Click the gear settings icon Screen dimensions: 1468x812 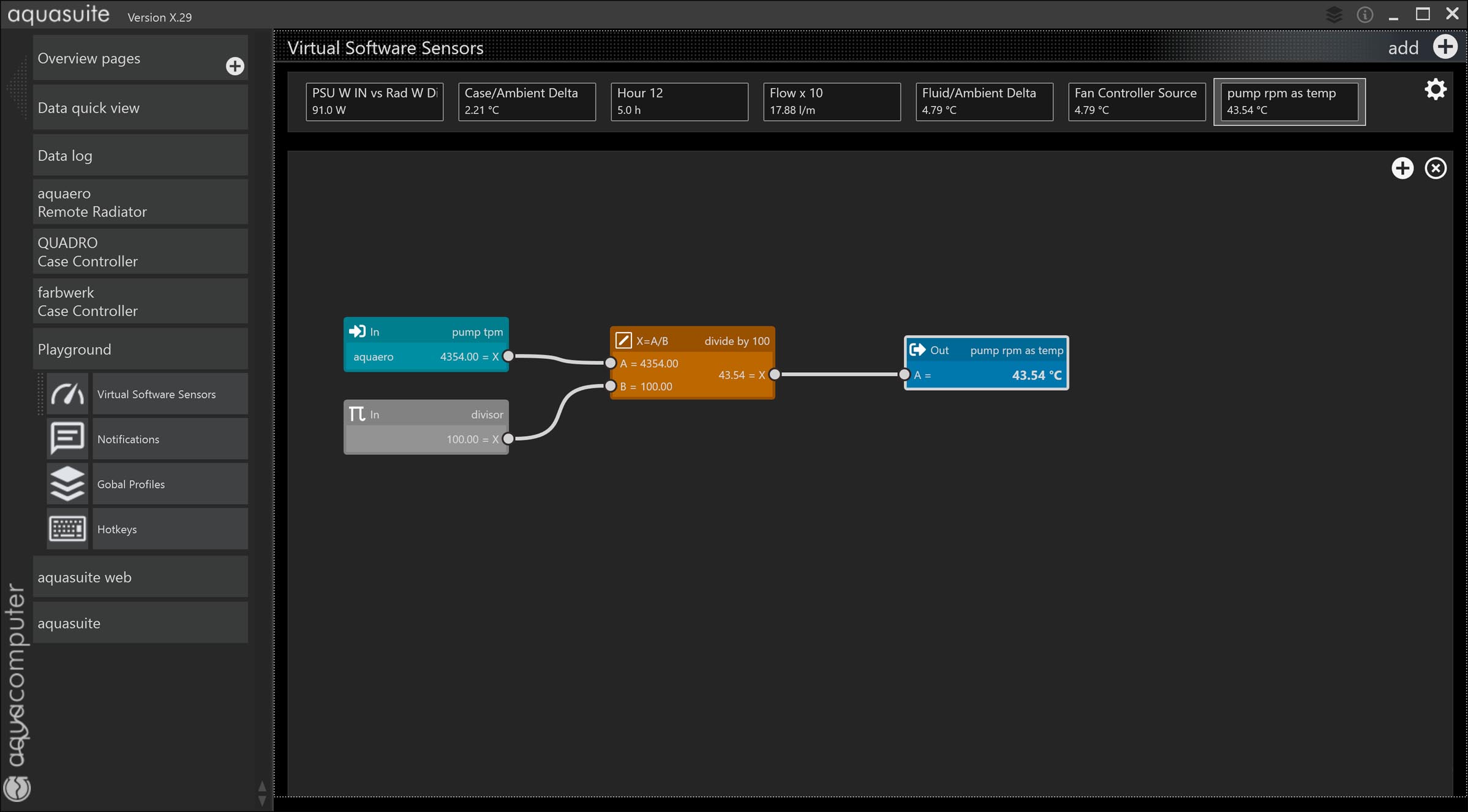(x=1435, y=90)
